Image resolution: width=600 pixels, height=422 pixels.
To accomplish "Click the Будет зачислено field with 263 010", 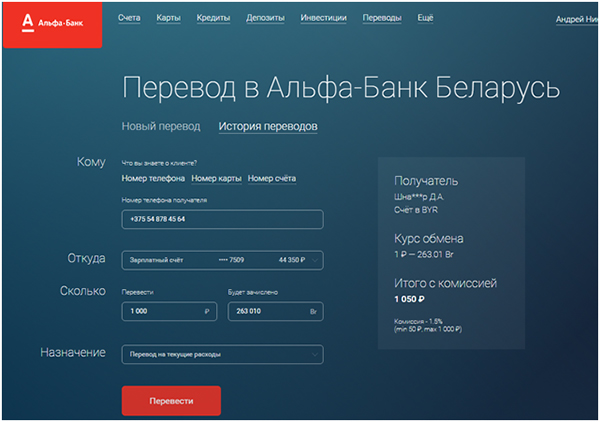I will [276, 311].
